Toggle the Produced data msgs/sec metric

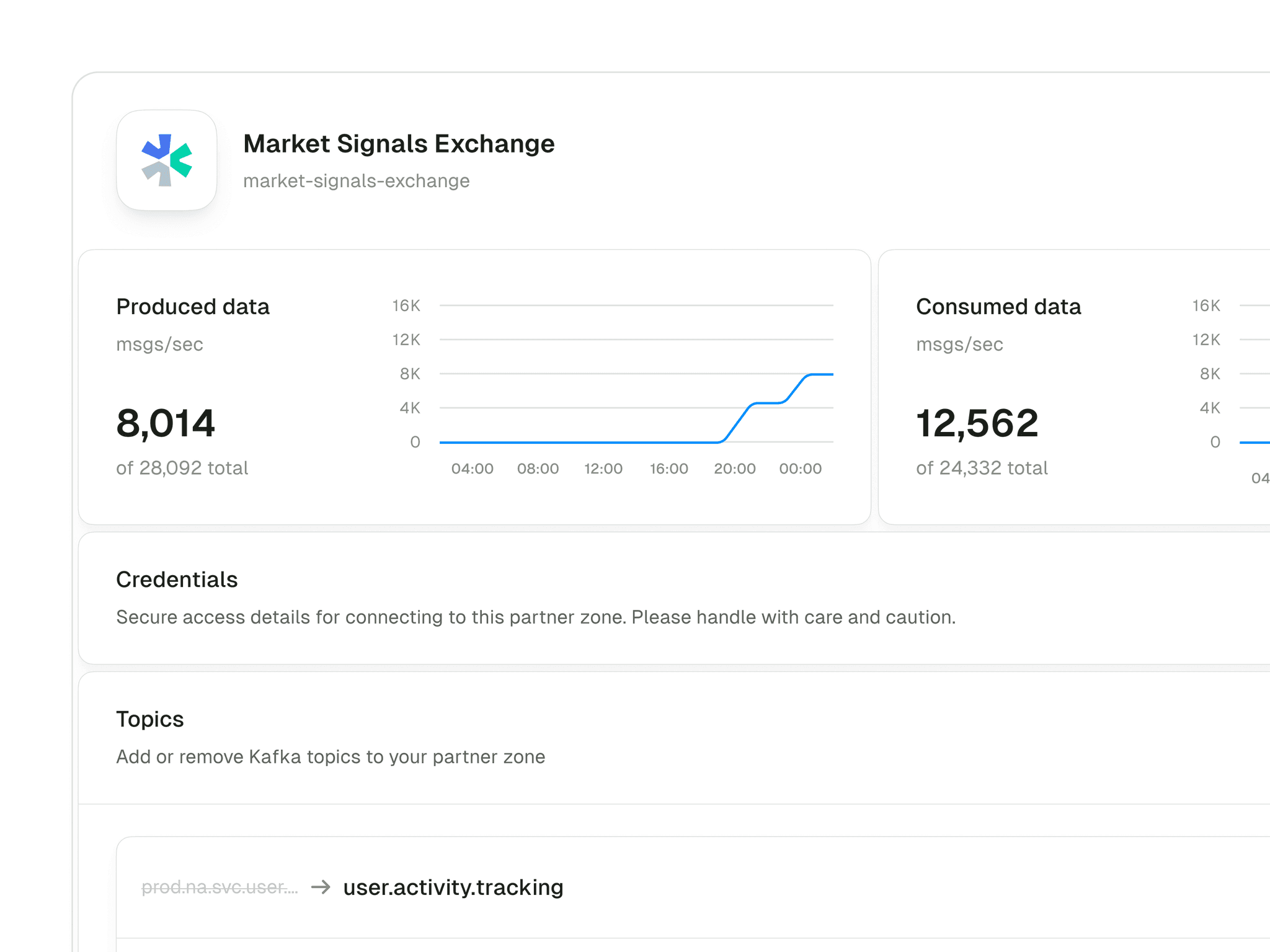point(159,344)
